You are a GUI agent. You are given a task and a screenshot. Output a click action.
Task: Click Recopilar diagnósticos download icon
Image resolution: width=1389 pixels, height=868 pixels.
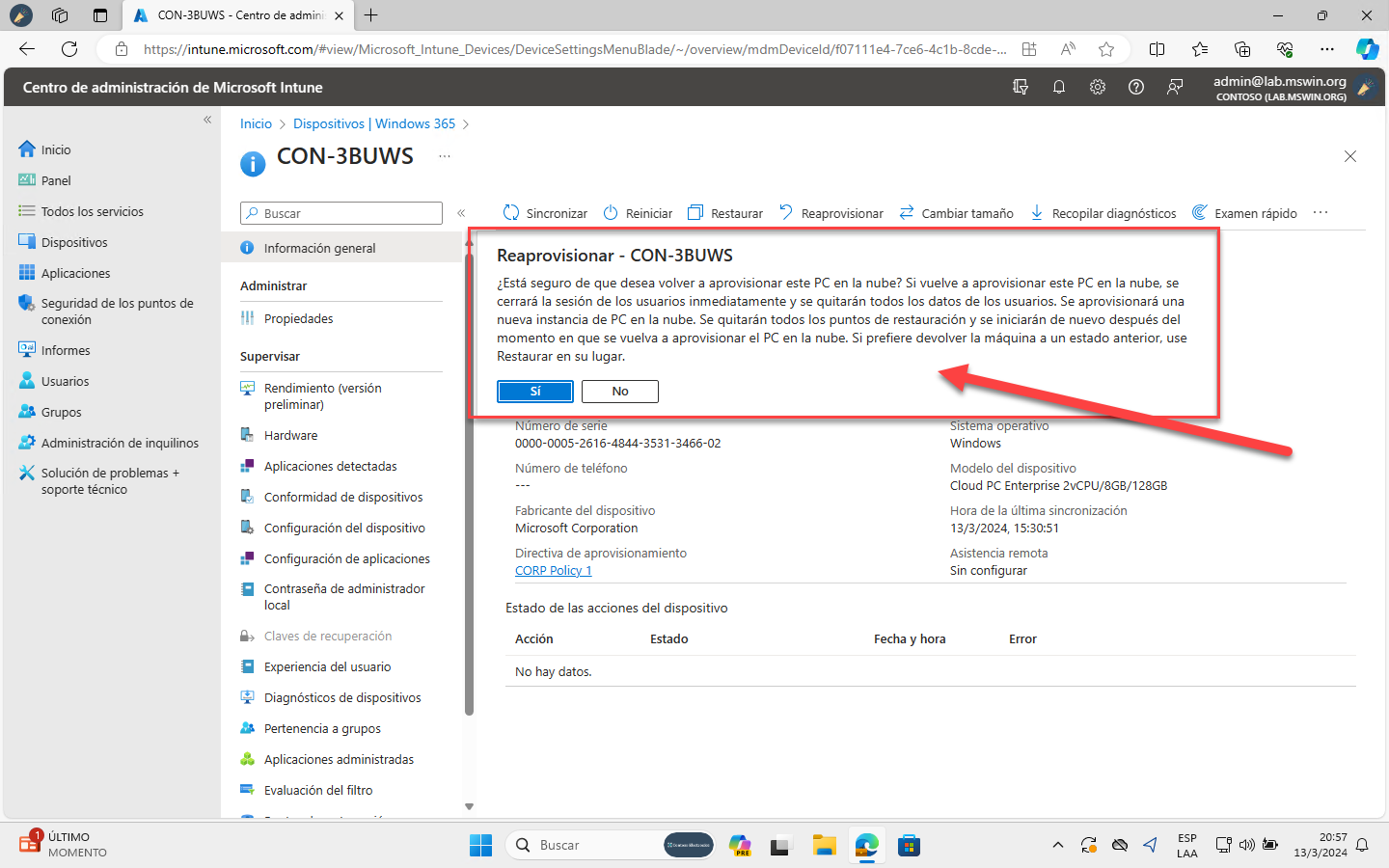coord(1037,213)
